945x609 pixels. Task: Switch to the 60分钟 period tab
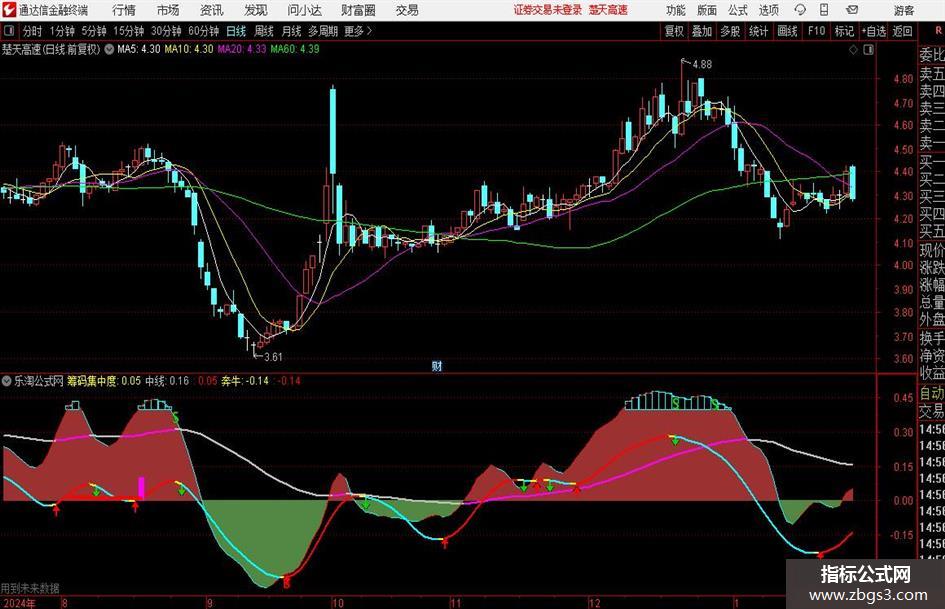pyautogui.click(x=204, y=31)
